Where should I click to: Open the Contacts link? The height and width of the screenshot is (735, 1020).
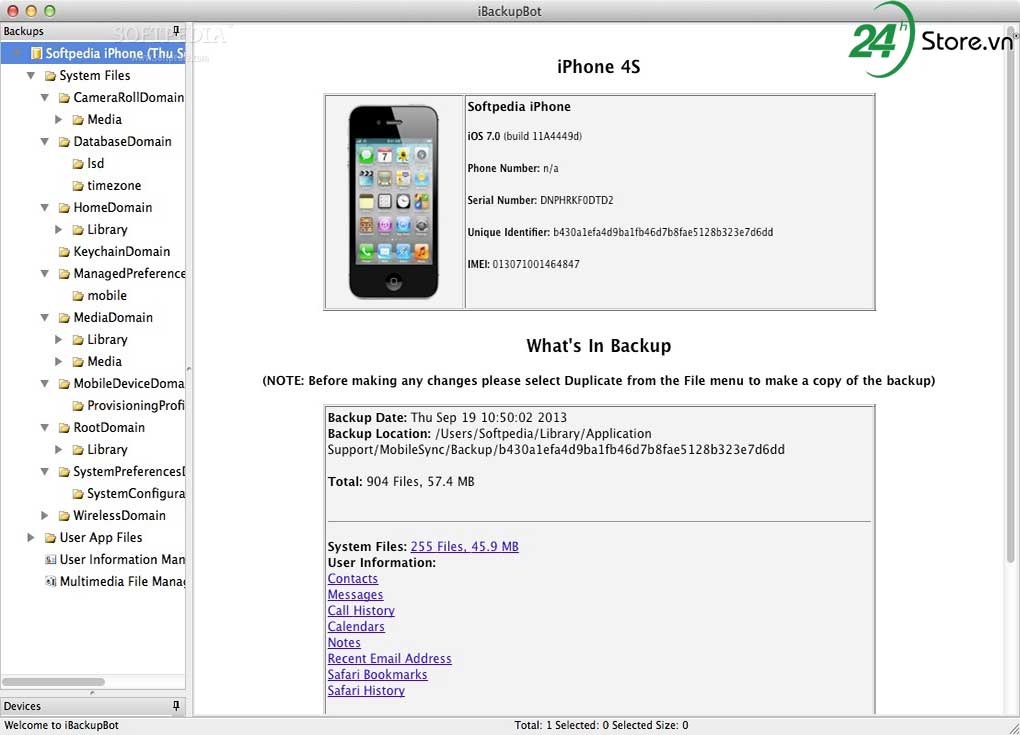pos(353,579)
